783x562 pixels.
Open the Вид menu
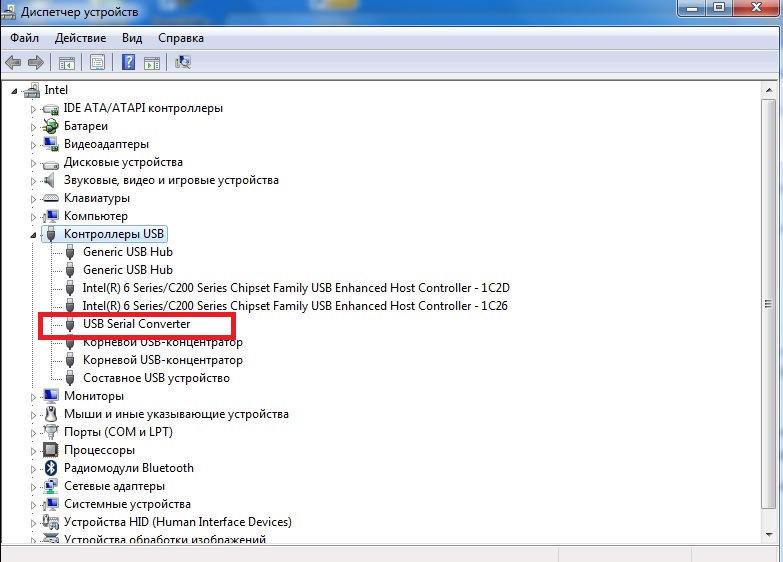point(132,38)
